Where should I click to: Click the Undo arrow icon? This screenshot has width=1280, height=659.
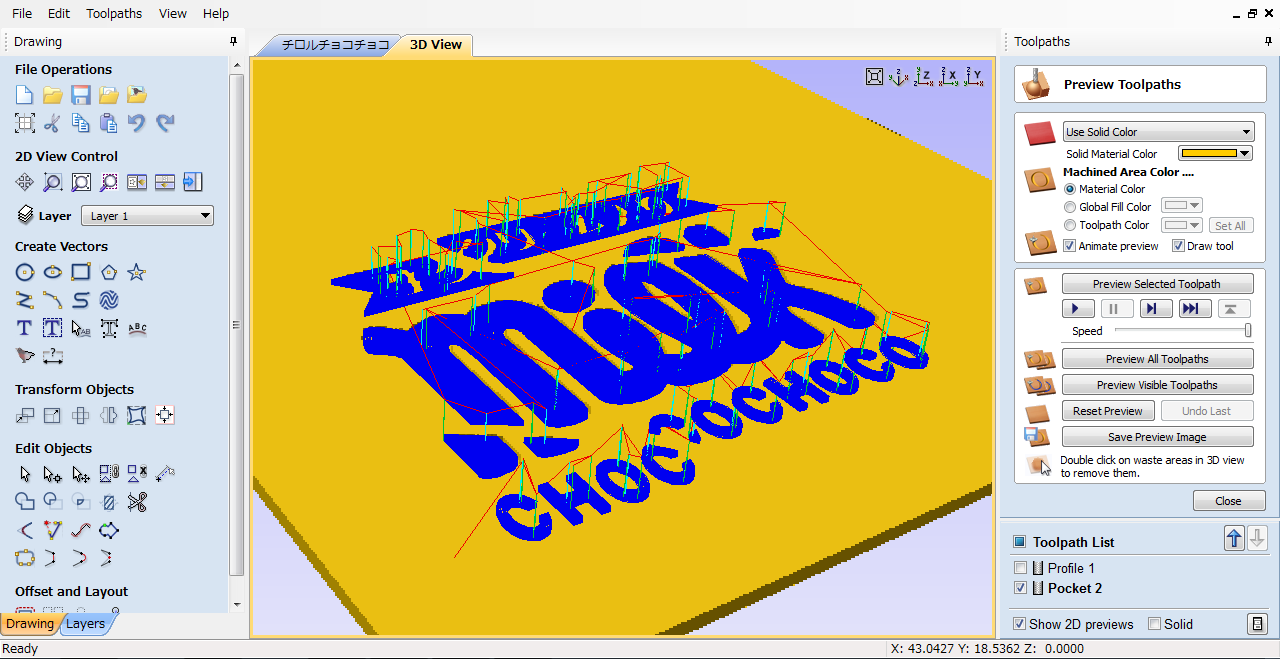(x=137, y=123)
